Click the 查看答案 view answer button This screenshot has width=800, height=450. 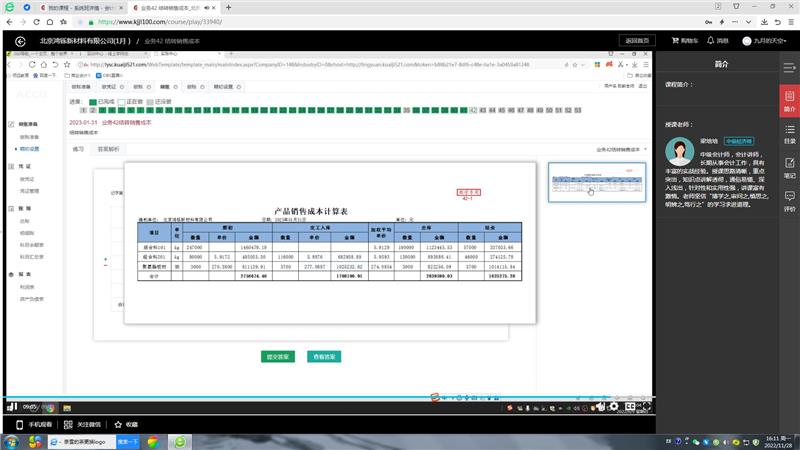pyautogui.click(x=323, y=356)
